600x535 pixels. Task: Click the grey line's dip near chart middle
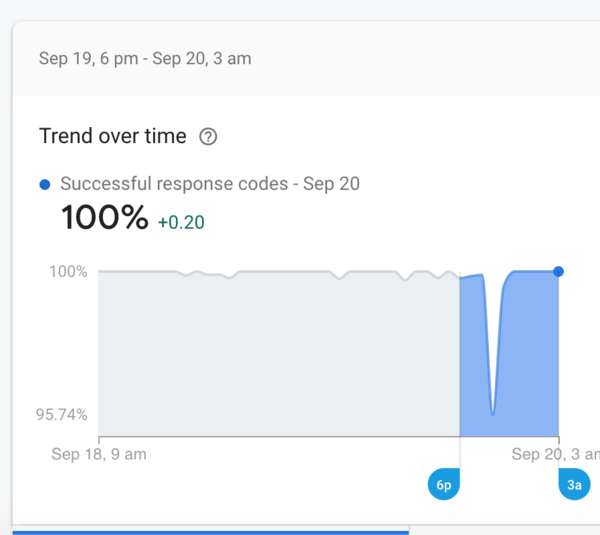point(340,278)
